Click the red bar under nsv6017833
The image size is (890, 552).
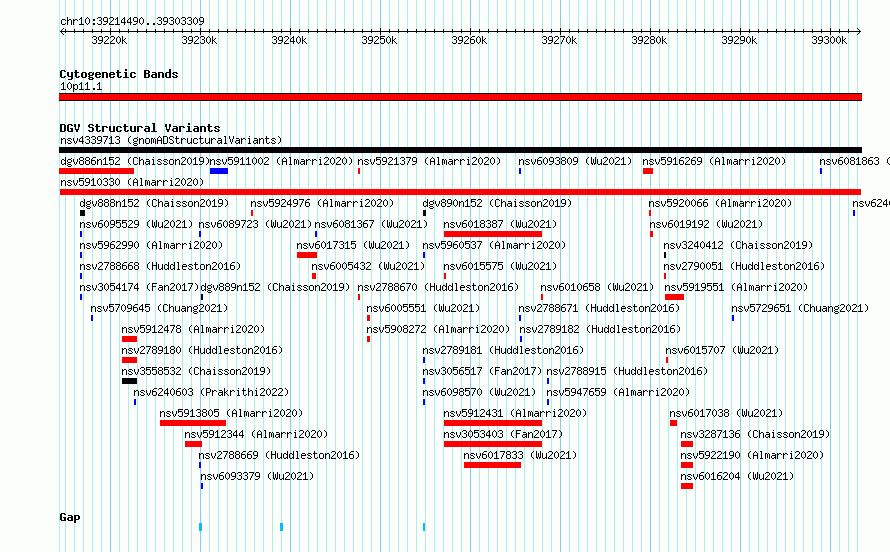coord(493,465)
